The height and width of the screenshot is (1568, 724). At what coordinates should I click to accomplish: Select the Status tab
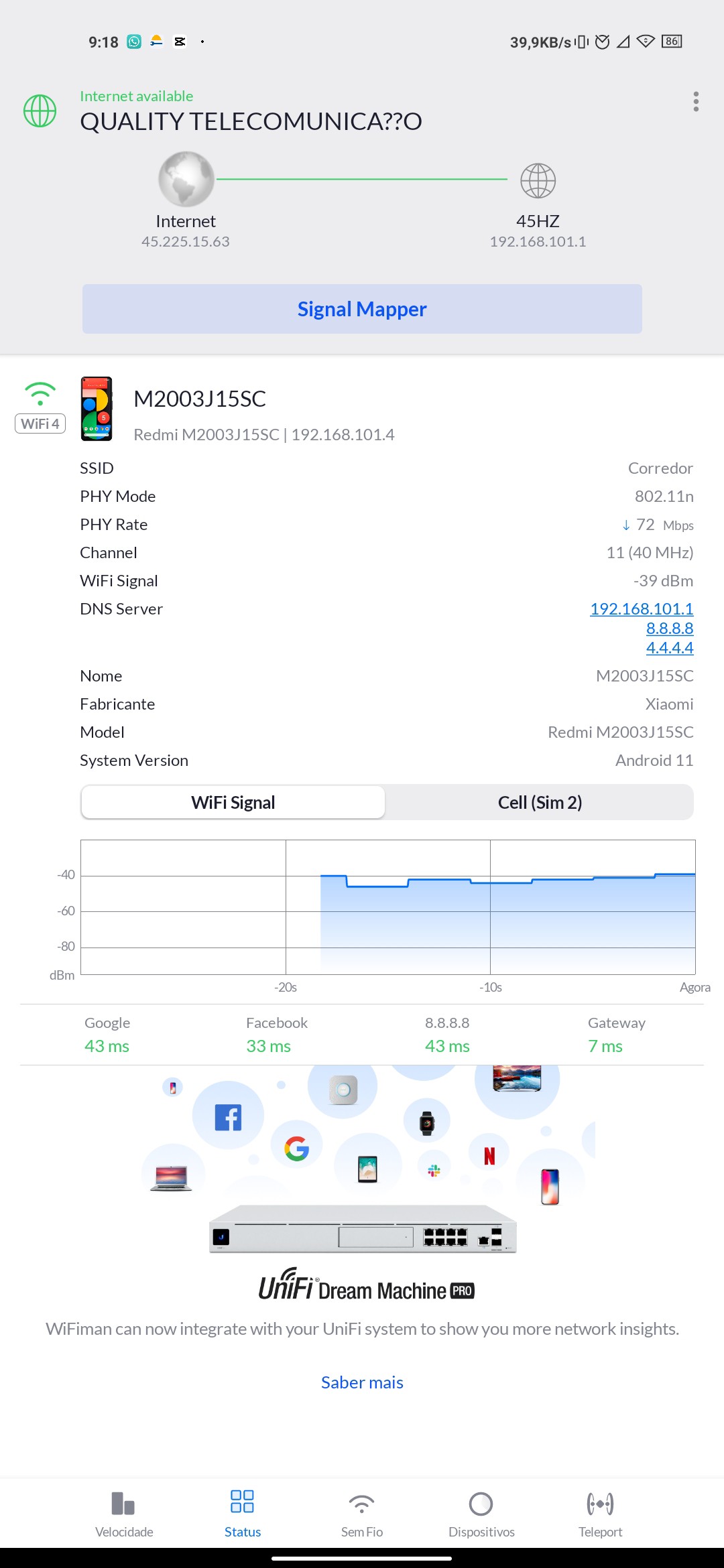pos(243,1513)
